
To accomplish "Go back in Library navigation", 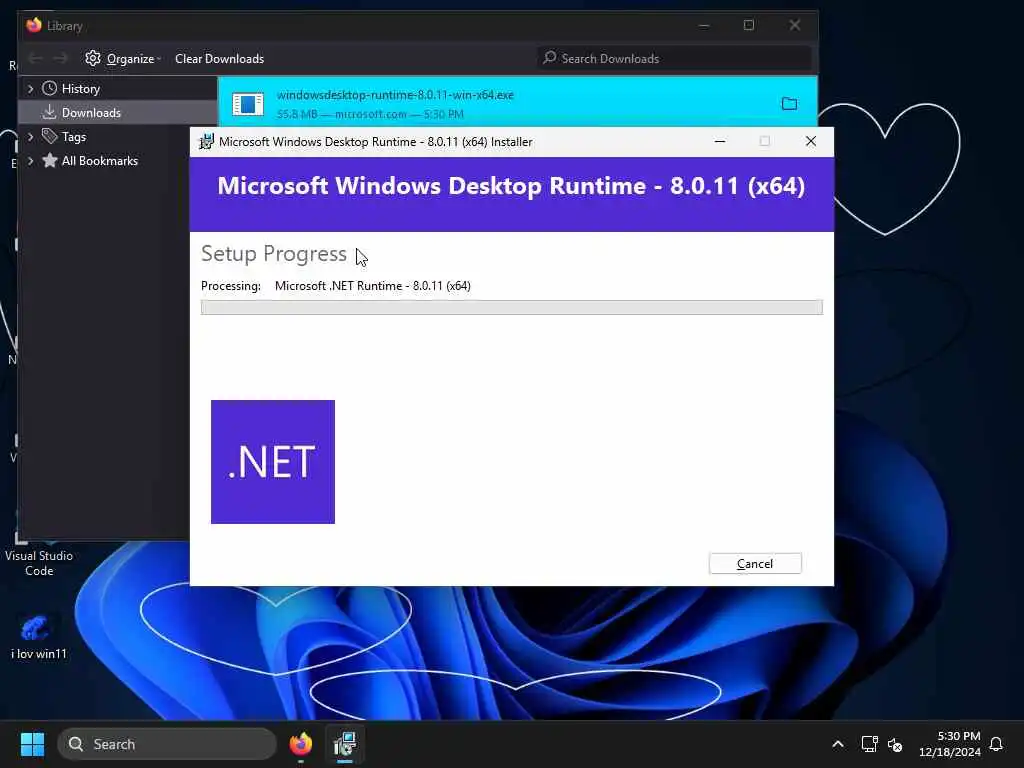I will tap(35, 58).
